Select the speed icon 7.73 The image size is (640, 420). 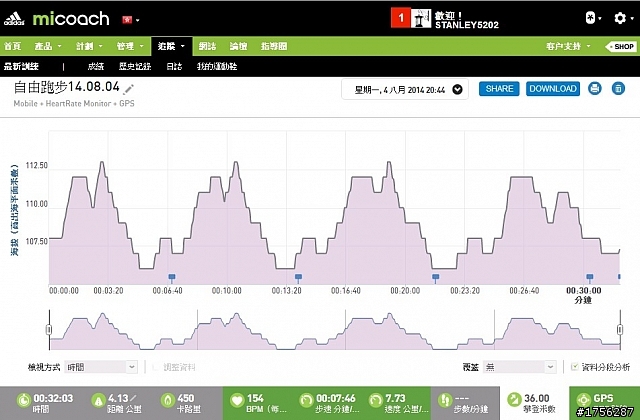376,400
